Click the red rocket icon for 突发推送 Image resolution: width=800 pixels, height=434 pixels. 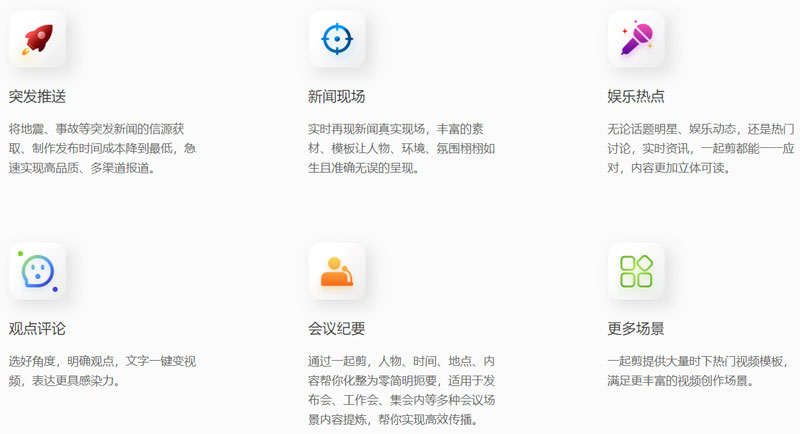point(37,40)
